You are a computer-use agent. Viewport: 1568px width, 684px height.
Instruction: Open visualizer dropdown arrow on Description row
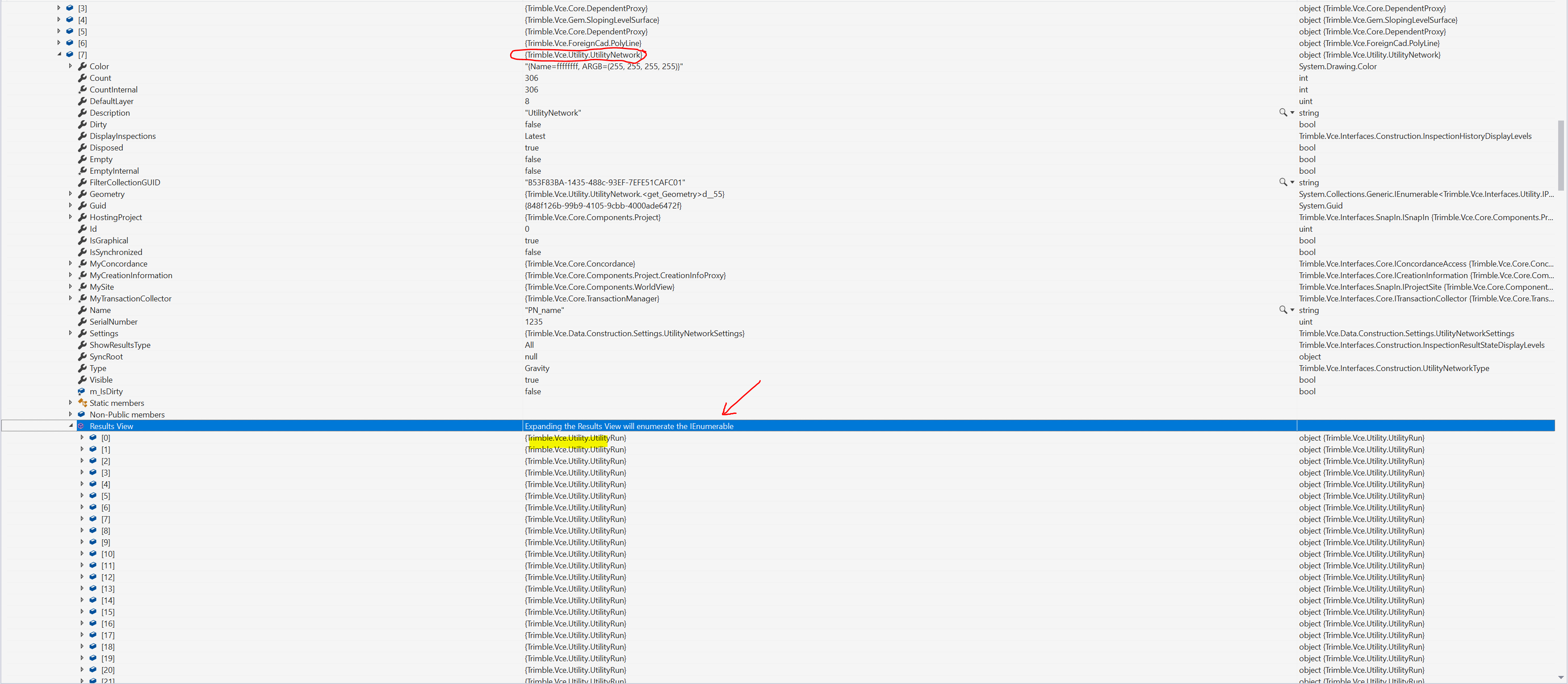coord(1292,113)
